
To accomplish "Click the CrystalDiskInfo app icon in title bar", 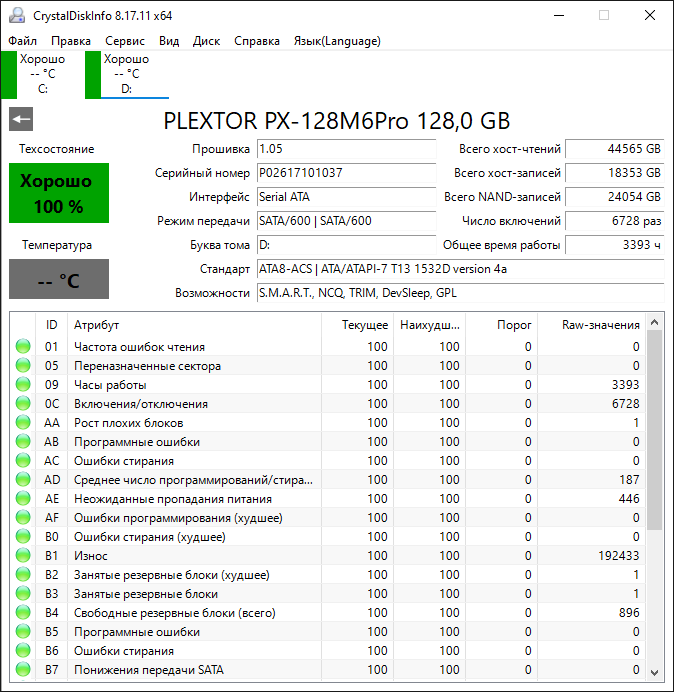I will 17,15.
